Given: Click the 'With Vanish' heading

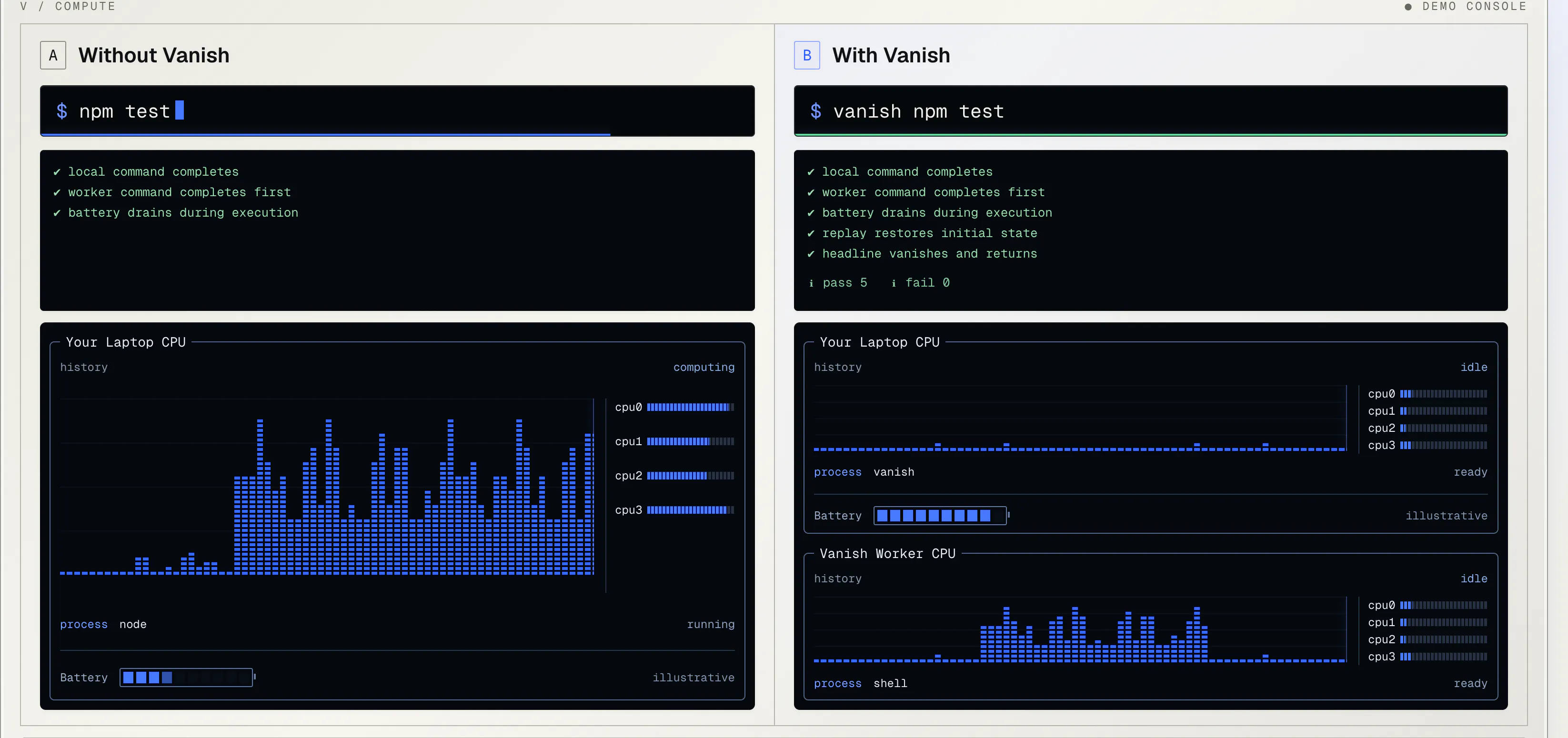Looking at the screenshot, I should click(x=891, y=55).
